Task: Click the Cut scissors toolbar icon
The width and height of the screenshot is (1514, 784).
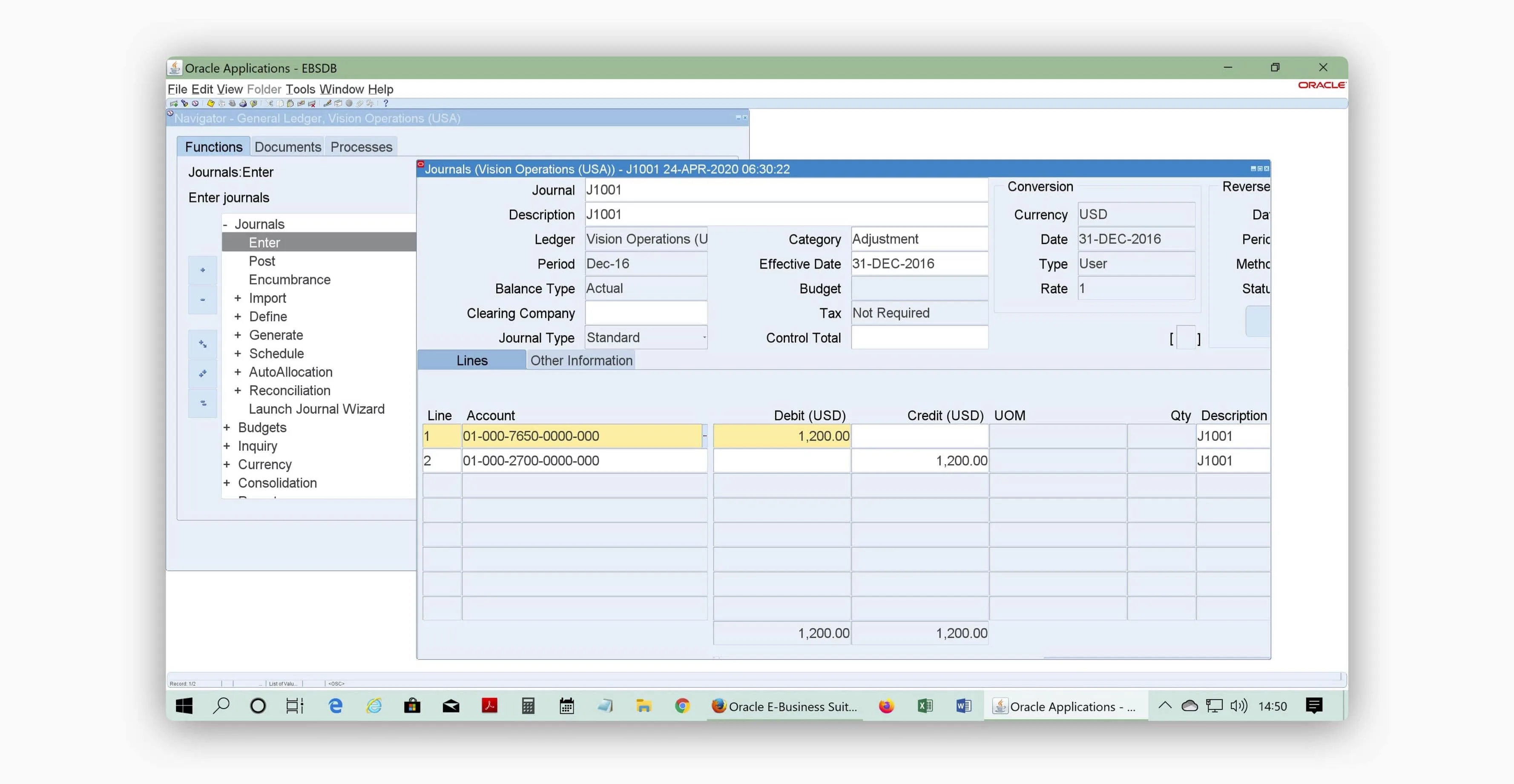Action: click(270, 103)
